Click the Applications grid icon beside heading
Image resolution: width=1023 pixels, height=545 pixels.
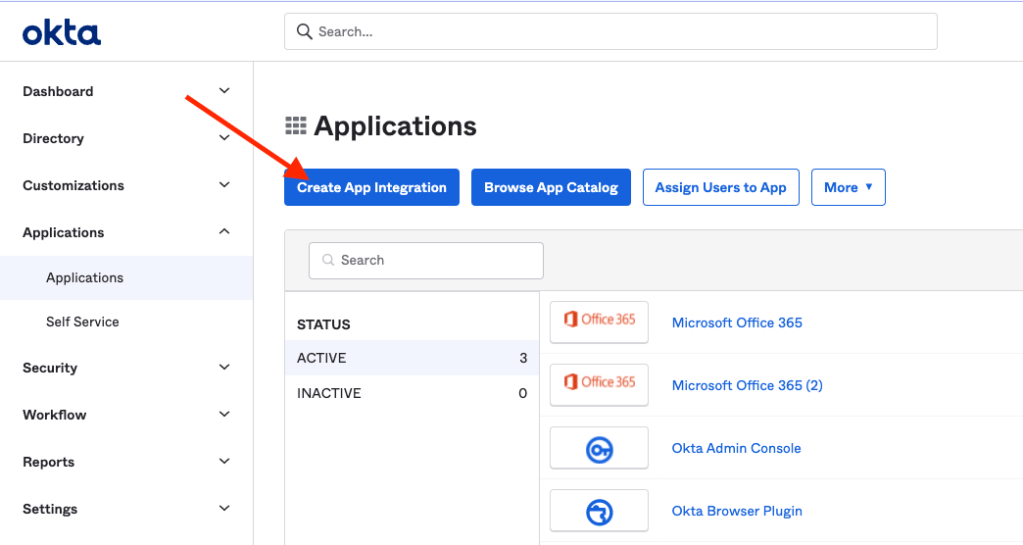(x=296, y=126)
